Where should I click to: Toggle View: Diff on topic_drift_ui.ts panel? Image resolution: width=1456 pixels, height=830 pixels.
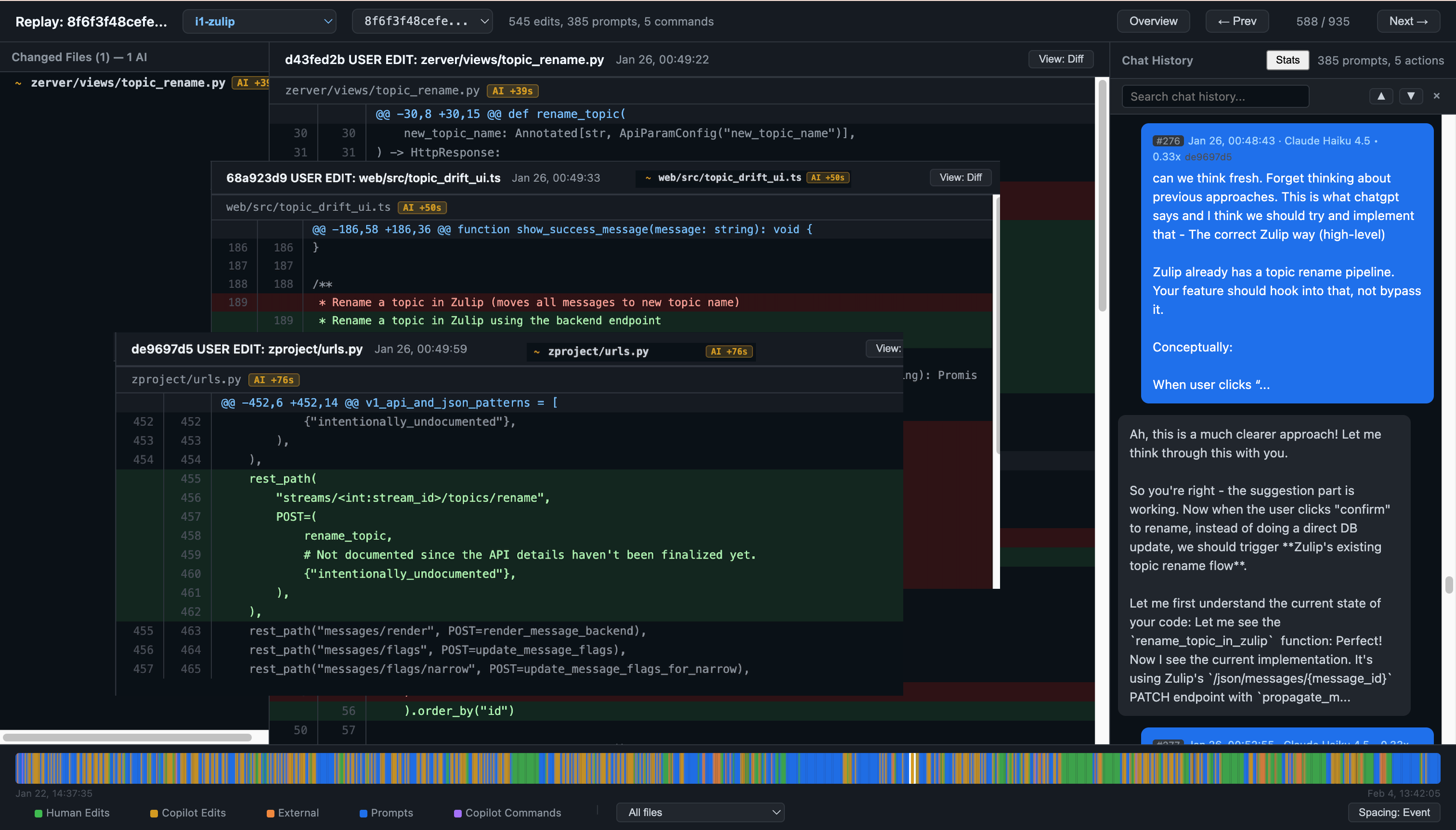961,177
